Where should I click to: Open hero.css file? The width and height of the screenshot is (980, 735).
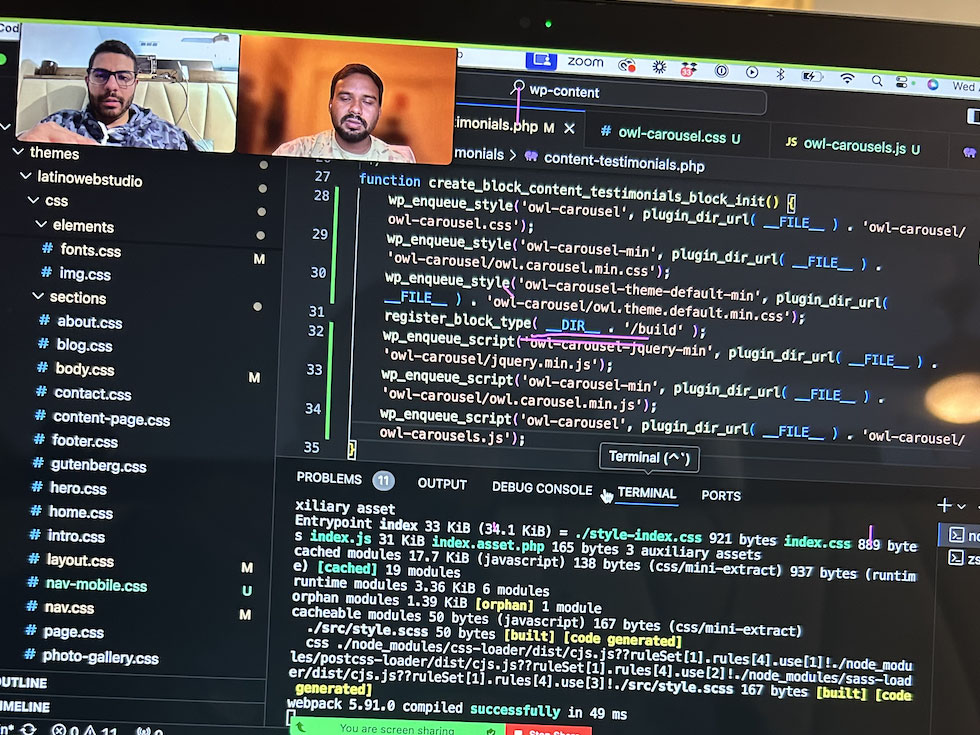point(78,488)
